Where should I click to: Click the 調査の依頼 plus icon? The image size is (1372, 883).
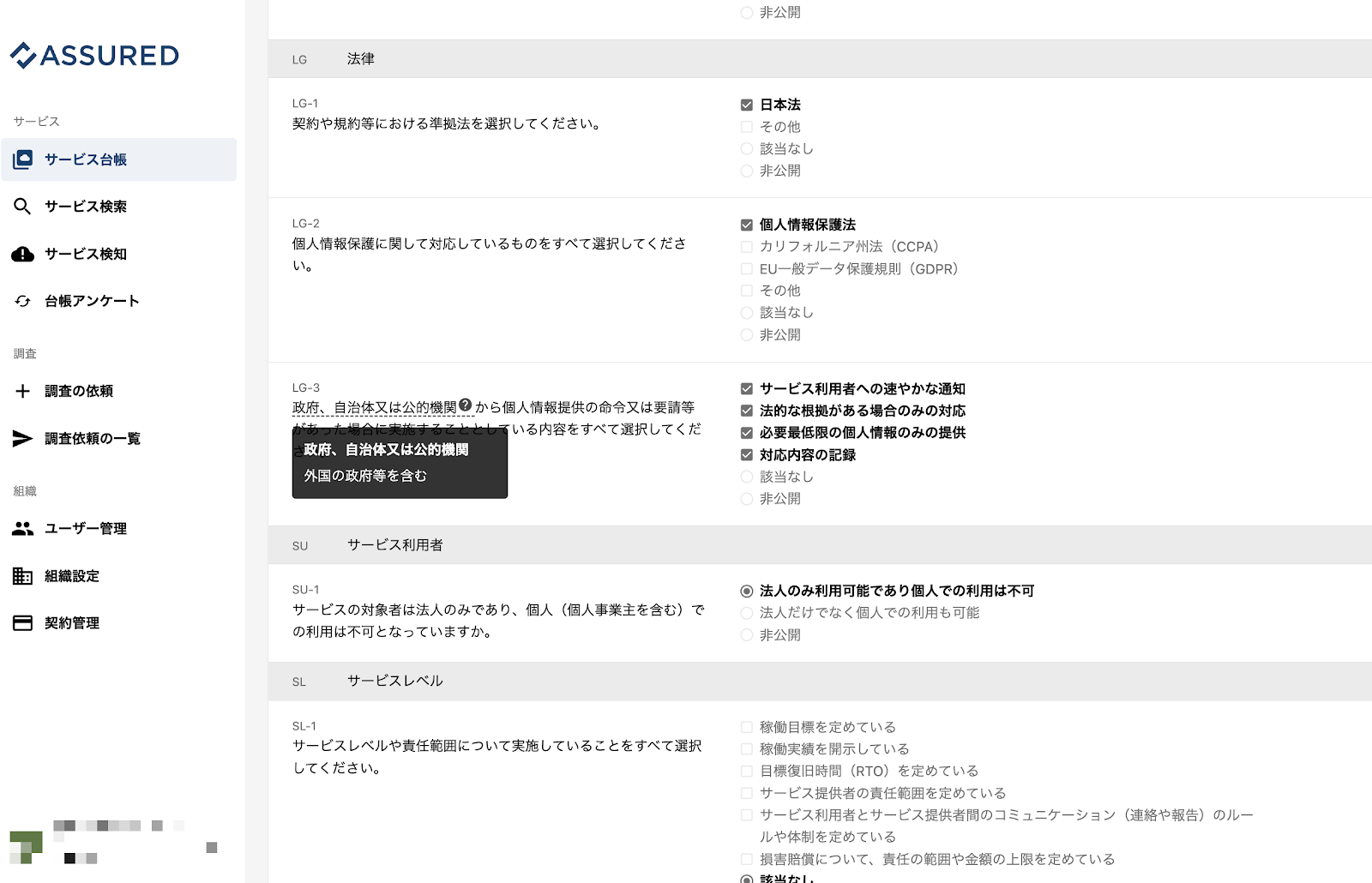point(23,391)
